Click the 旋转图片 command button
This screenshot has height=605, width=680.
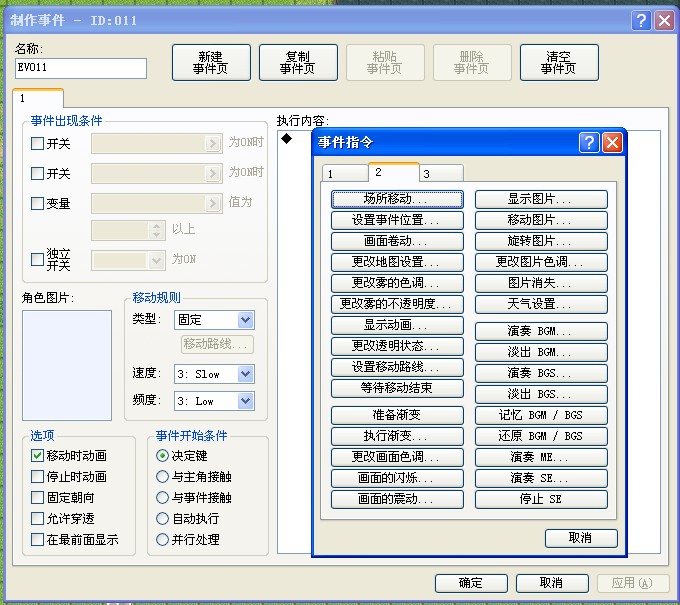[x=541, y=241]
